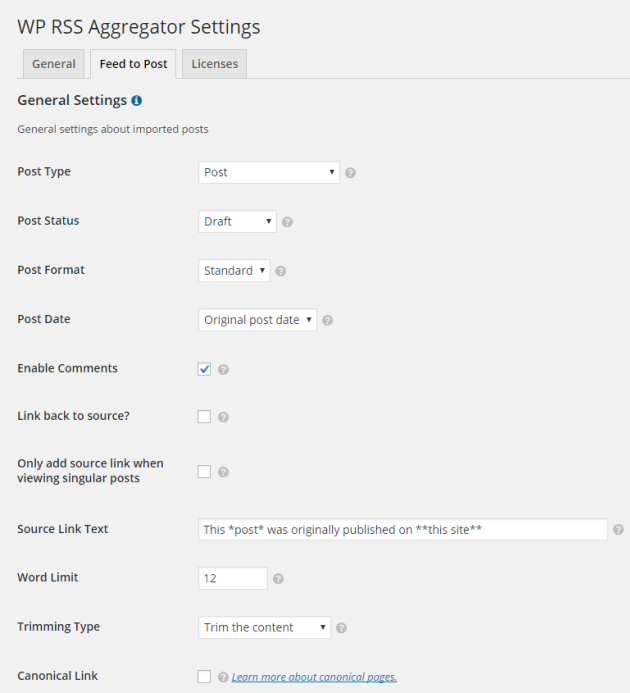Click the help icon next to Post Type
630x693 pixels.
(x=350, y=173)
